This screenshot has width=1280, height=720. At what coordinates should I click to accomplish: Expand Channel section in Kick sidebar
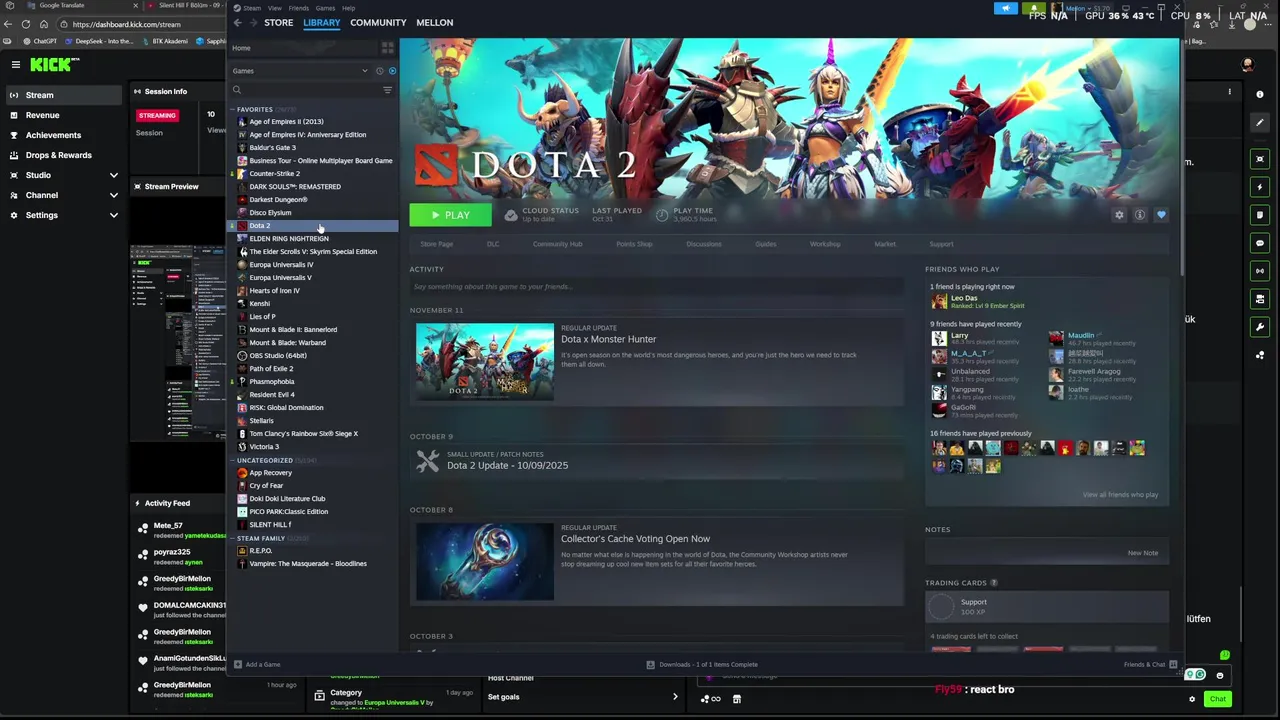click(x=113, y=195)
